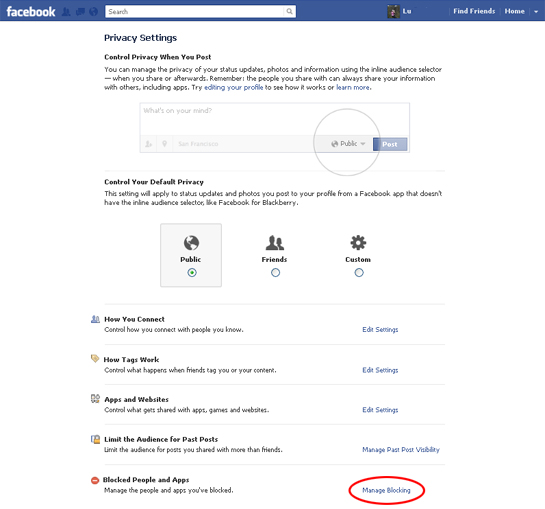The height and width of the screenshot is (509, 545).
Task: Click the Control Your Default Privacy heading
Action: 154,182
